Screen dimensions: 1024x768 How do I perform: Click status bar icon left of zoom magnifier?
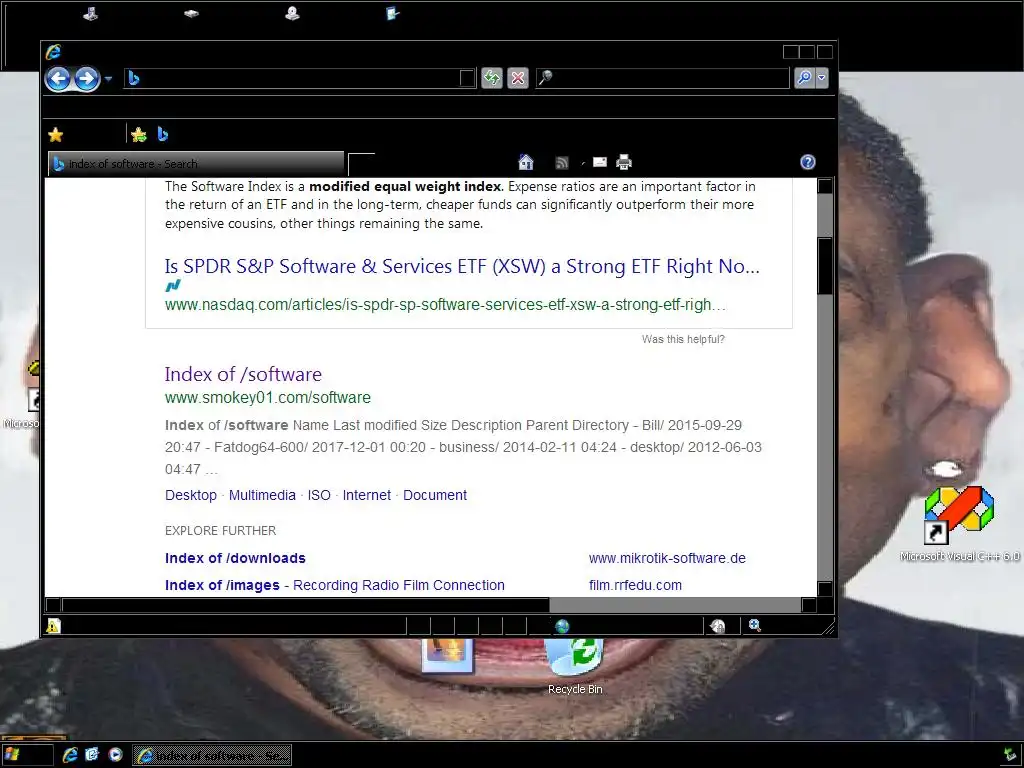coord(718,626)
